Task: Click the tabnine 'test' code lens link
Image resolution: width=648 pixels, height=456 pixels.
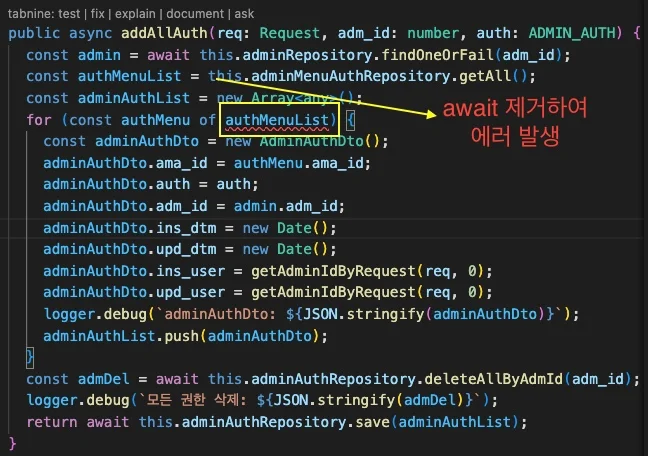Action: [69, 14]
